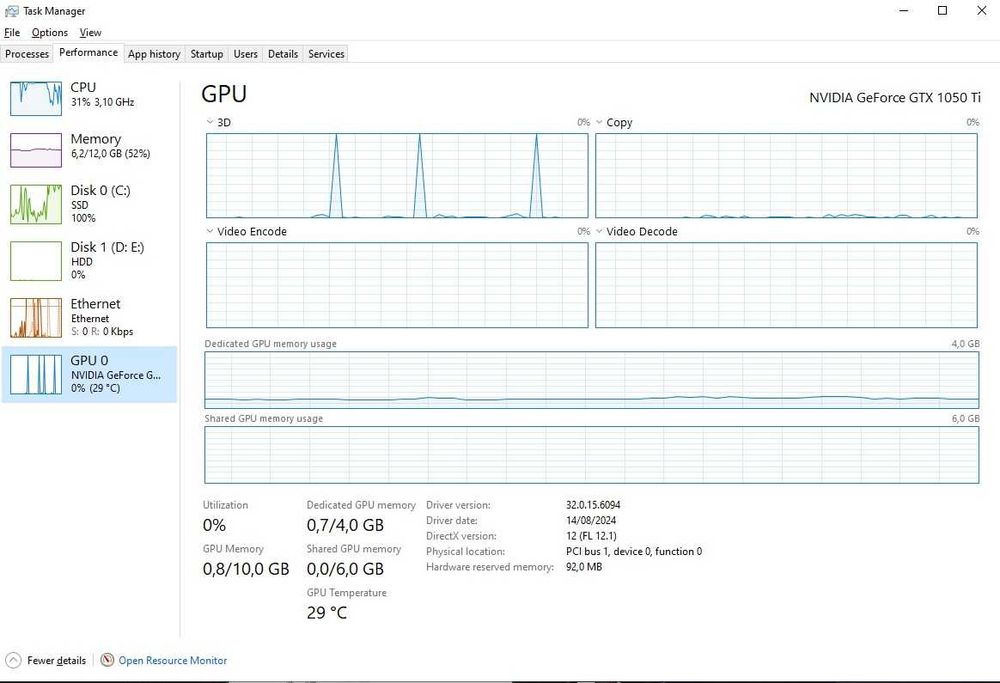Click the Open Resource Monitor link

173,660
